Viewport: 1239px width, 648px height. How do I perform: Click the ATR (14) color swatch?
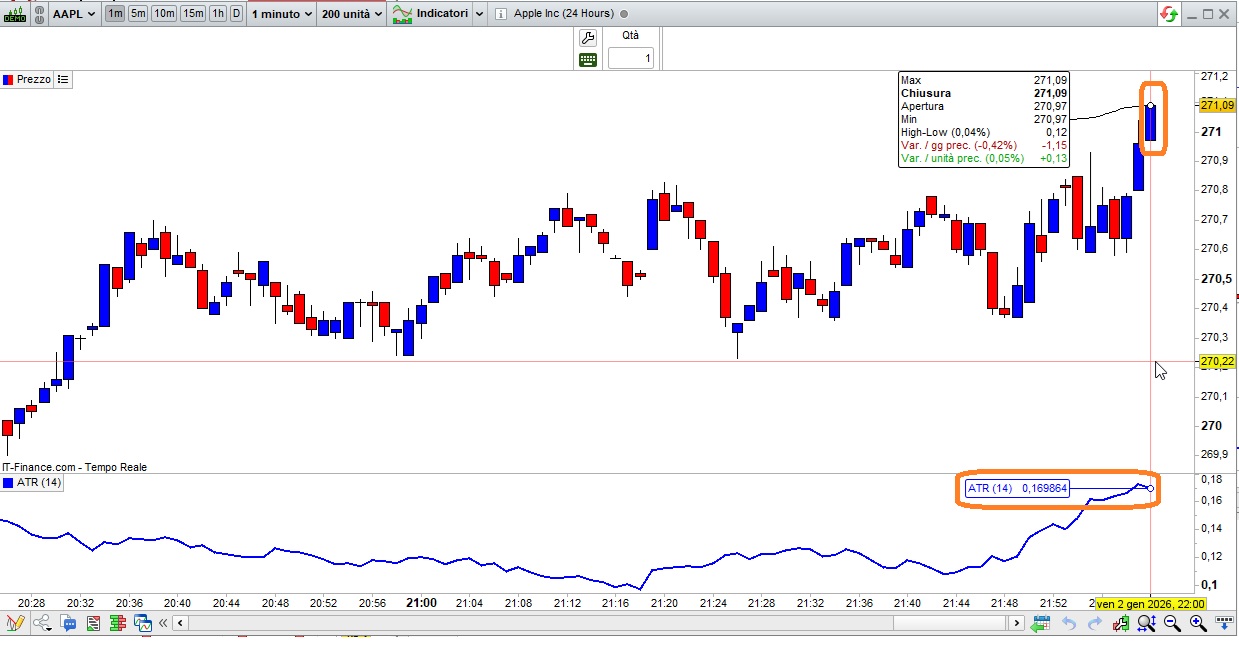coord(8,483)
